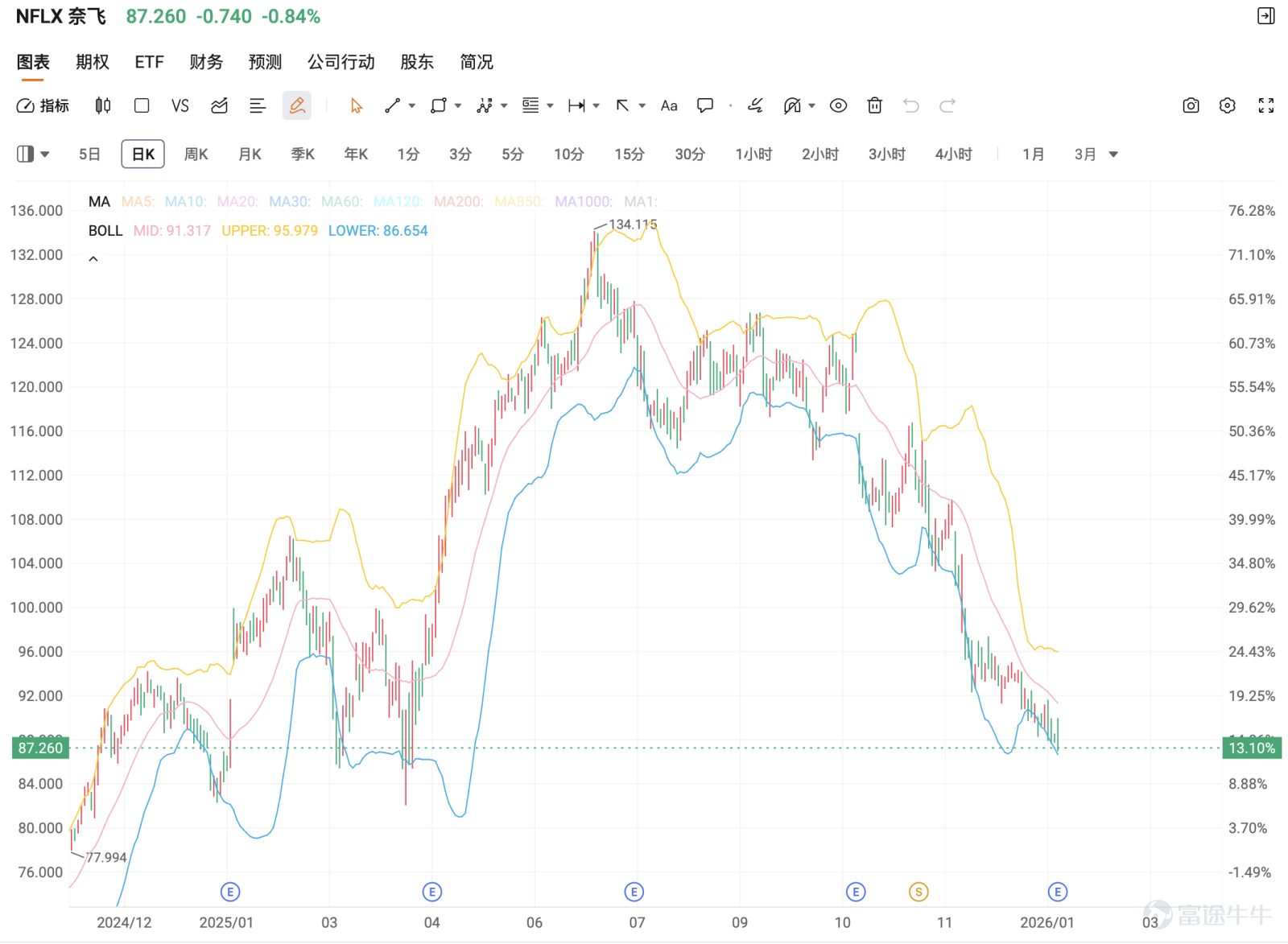Click the aligned lines list icon

pyautogui.click(x=258, y=105)
